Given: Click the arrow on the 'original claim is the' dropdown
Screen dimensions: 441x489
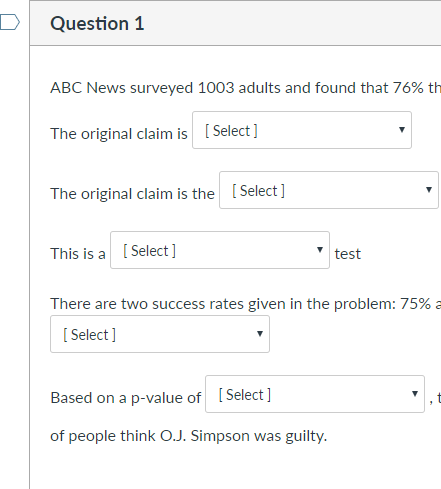Looking at the screenshot, I should 429,190.
